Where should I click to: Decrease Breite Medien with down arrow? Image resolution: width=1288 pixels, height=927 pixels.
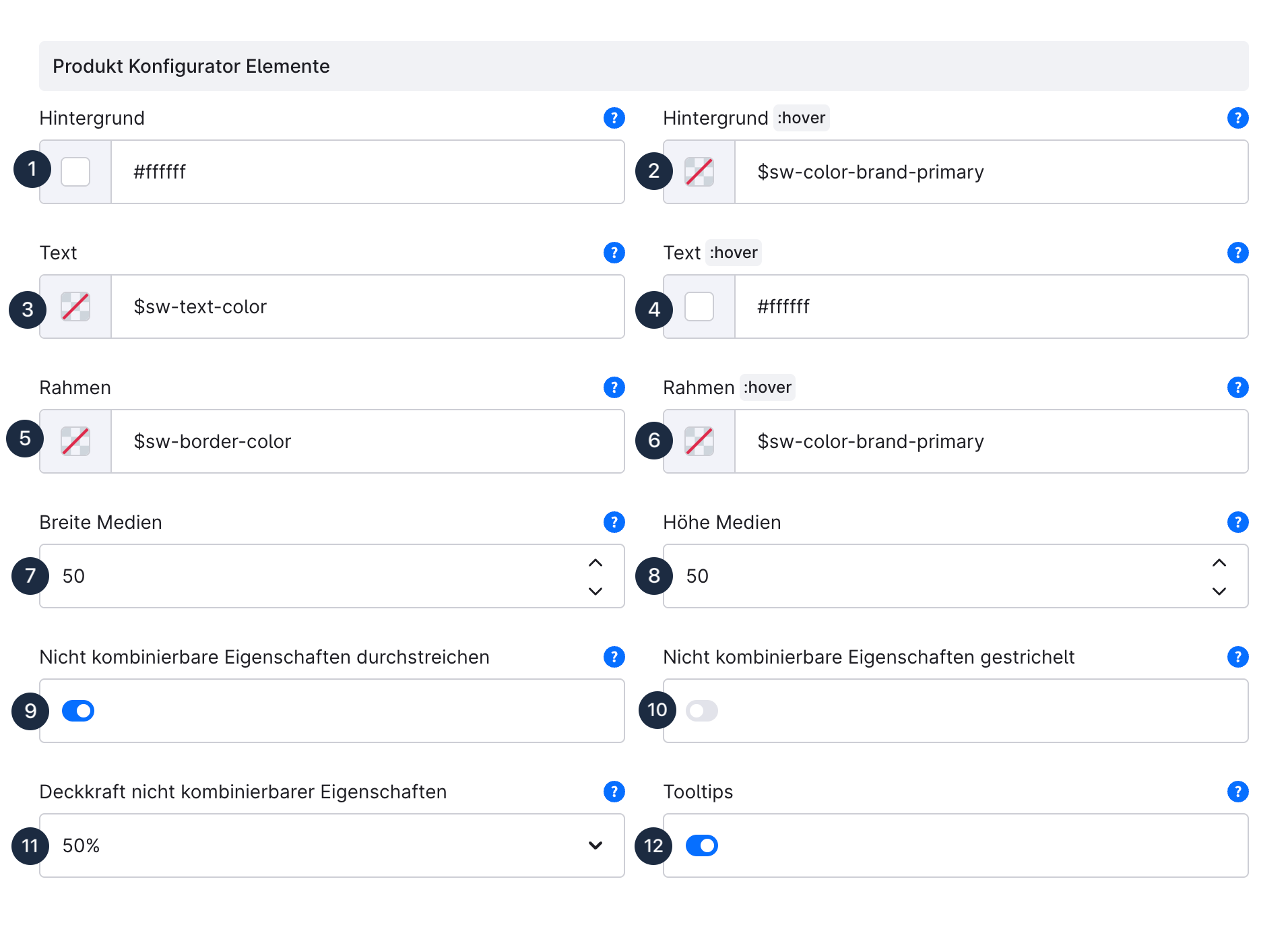click(x=595, y=591)
